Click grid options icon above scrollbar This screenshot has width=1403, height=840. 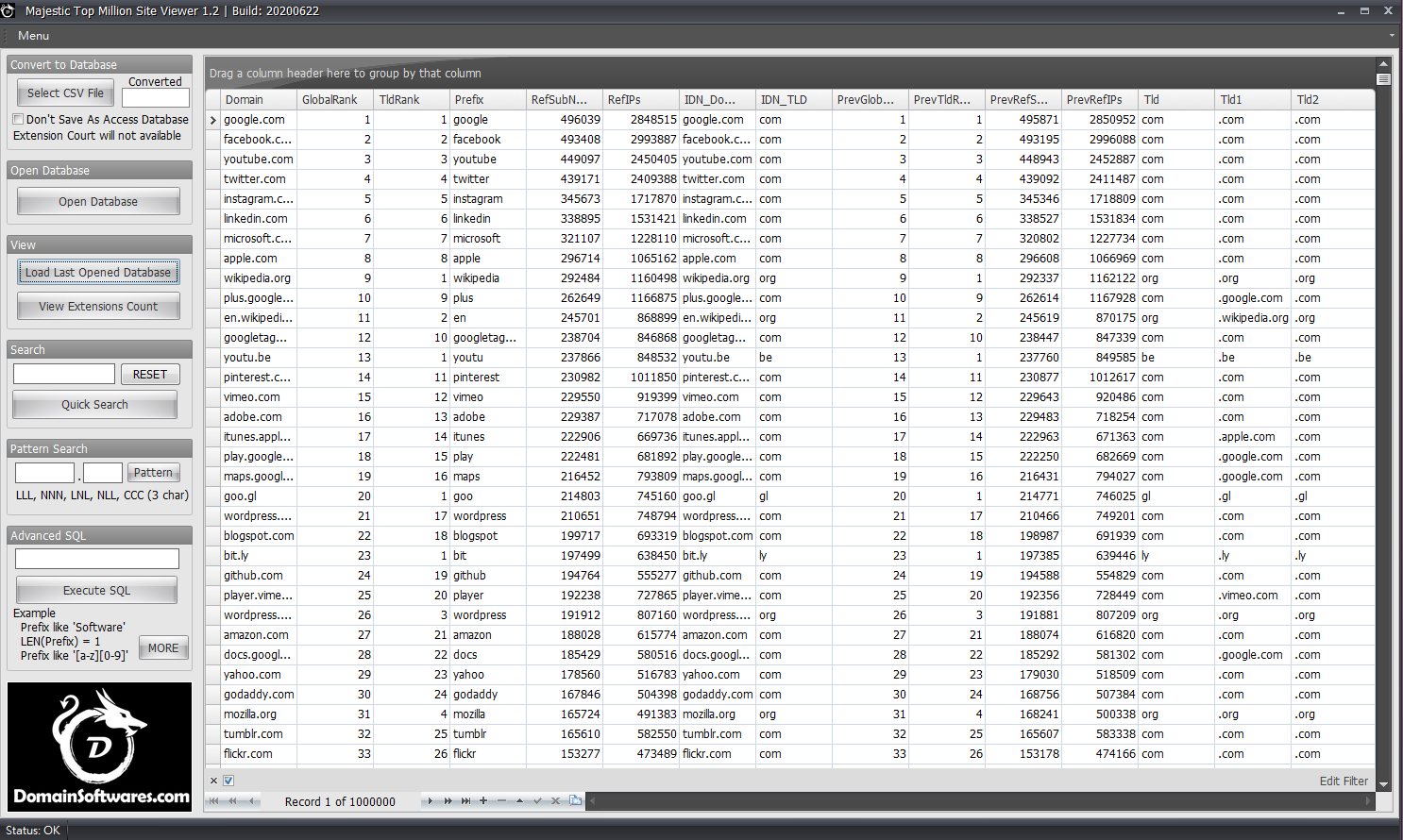click(1383, 79)
